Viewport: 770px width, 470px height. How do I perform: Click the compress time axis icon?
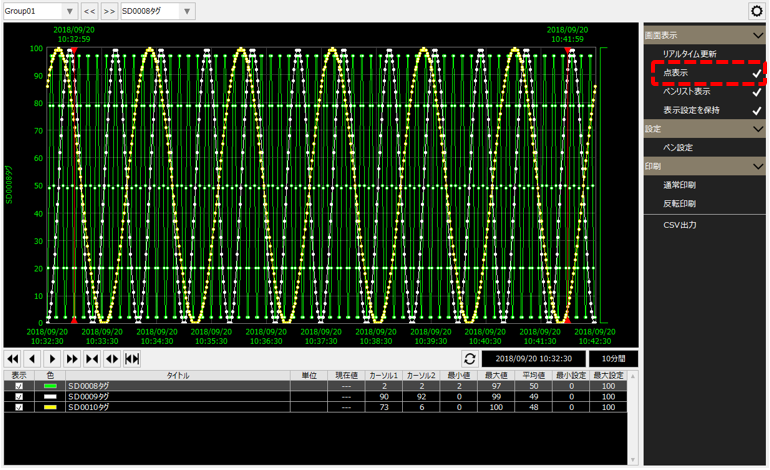tap(92, 358)
